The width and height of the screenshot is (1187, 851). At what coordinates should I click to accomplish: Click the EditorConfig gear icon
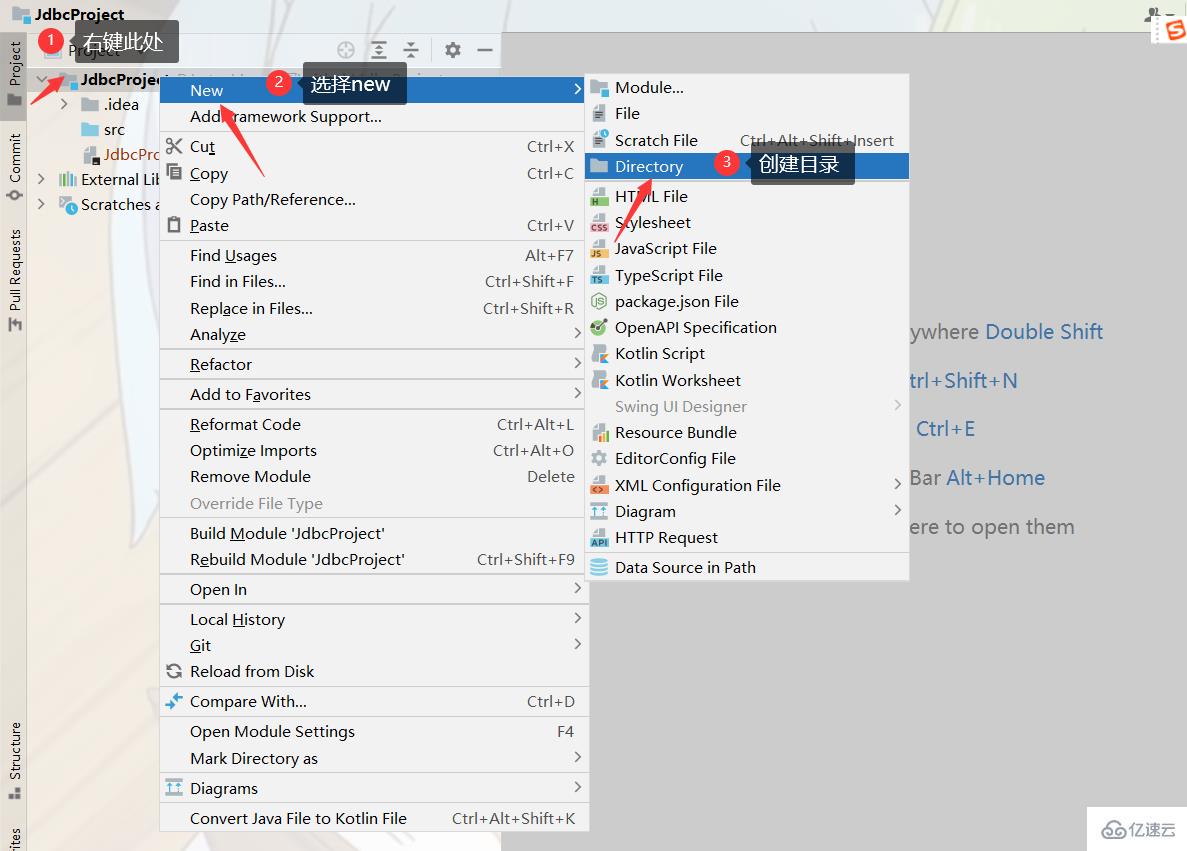click(x=599, y=458)
